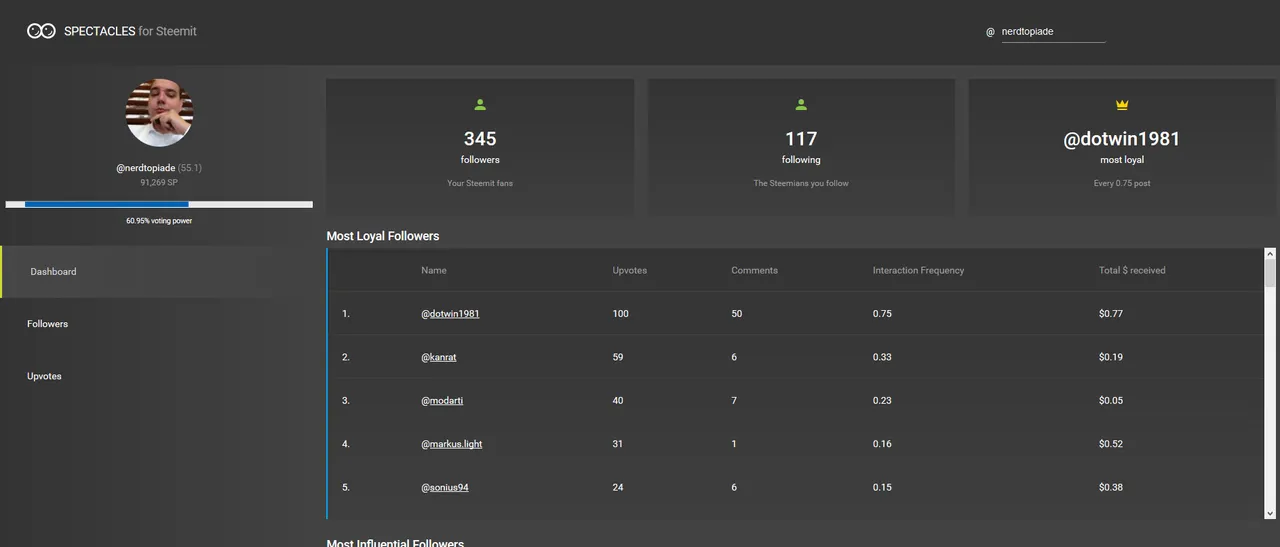Click the Most Loyal Followers heading
The image size is (1280, 547).
[383, 236]
